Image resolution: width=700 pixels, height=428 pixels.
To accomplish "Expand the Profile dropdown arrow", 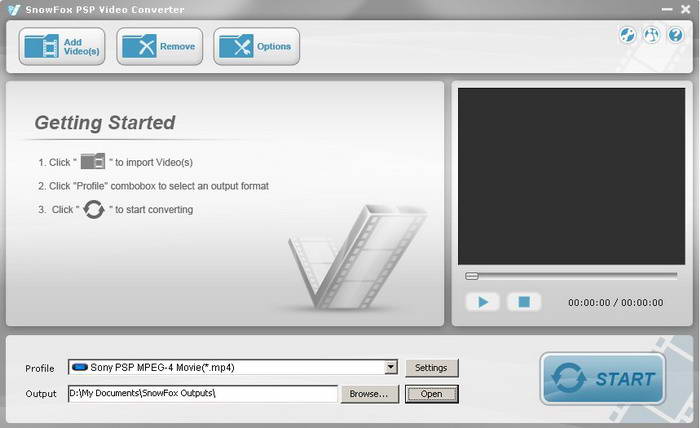I will [391, 367].
